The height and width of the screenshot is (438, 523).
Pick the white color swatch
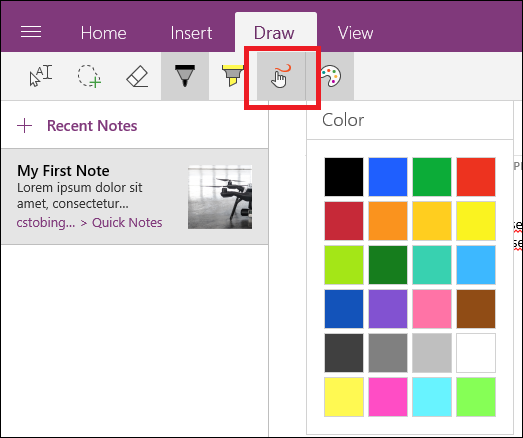476,353
